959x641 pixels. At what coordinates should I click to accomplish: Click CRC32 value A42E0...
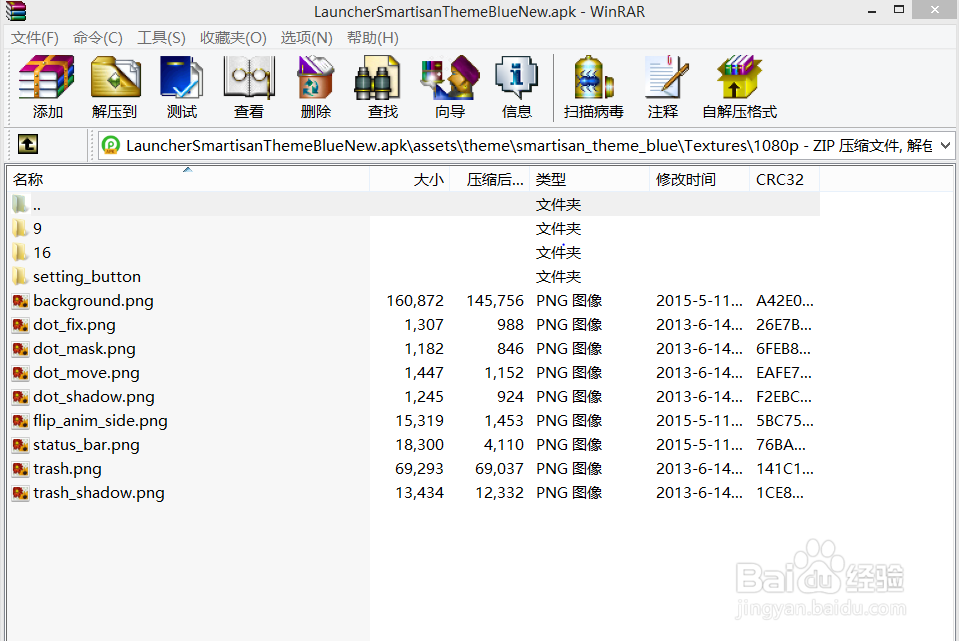pos(785,300)
